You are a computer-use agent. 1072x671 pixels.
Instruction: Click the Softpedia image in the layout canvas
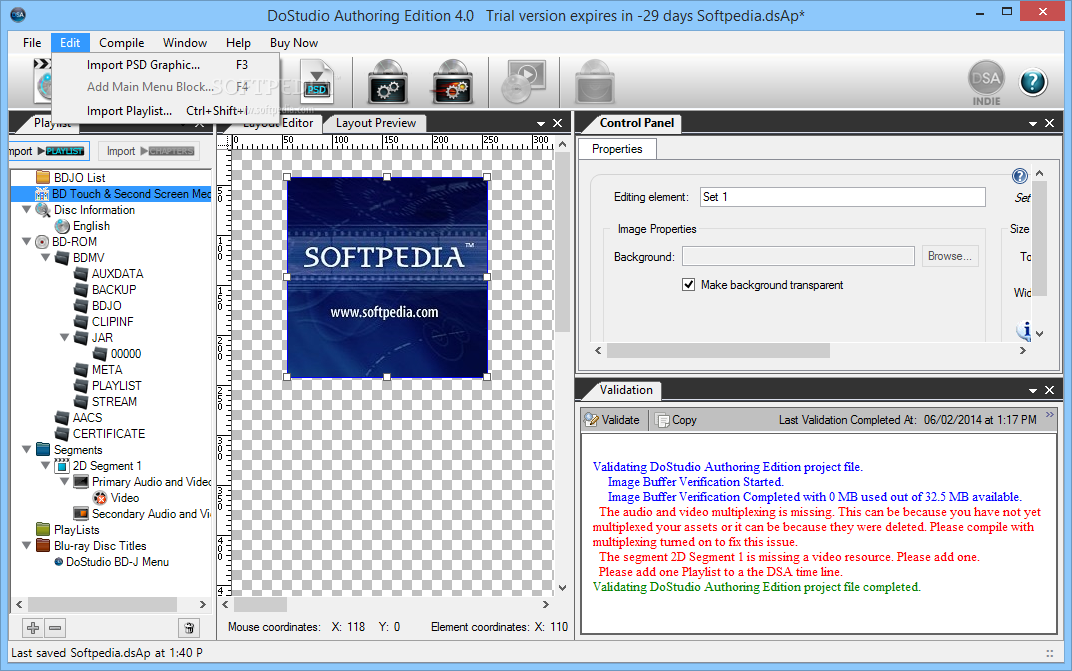click(387, 277)
